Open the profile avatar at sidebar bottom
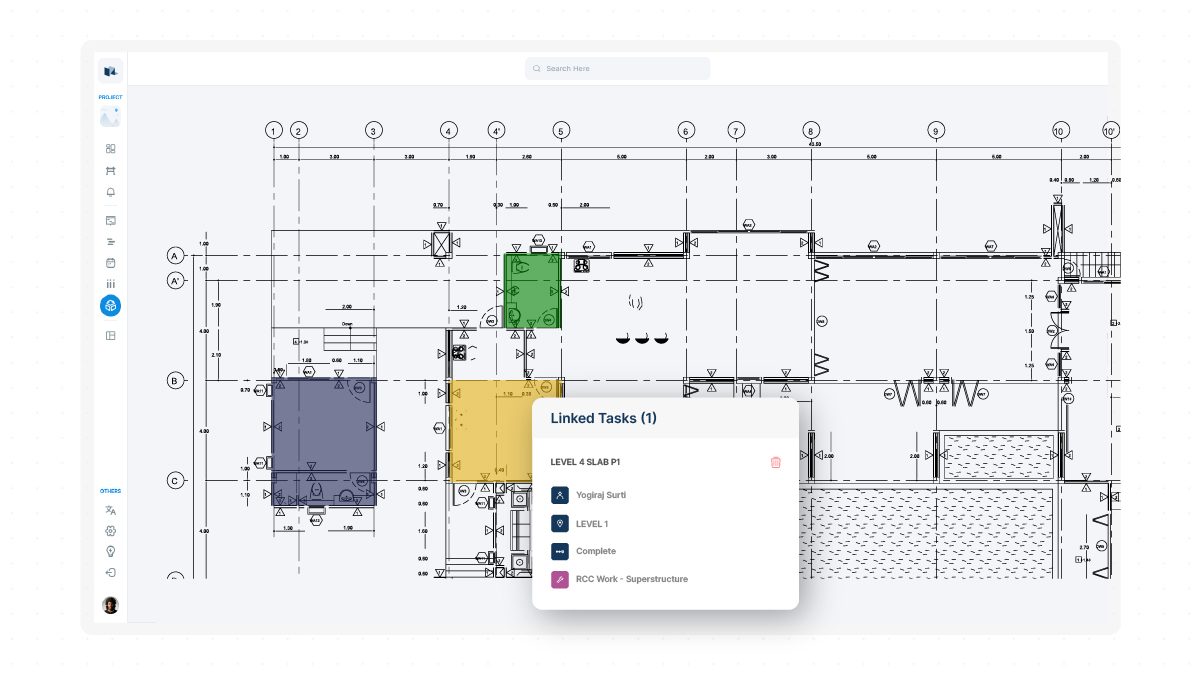 [110, 604]
